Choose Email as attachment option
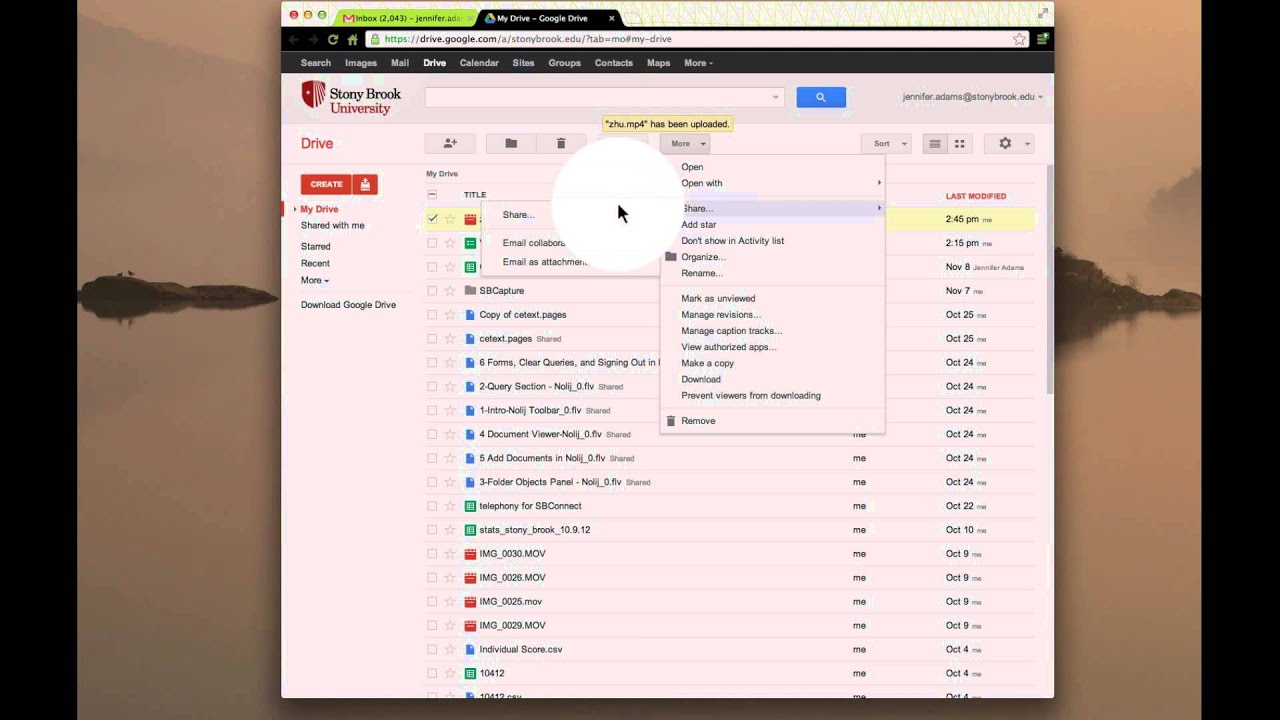Viewport: 1280px width, 720px height. click(545, 262)
